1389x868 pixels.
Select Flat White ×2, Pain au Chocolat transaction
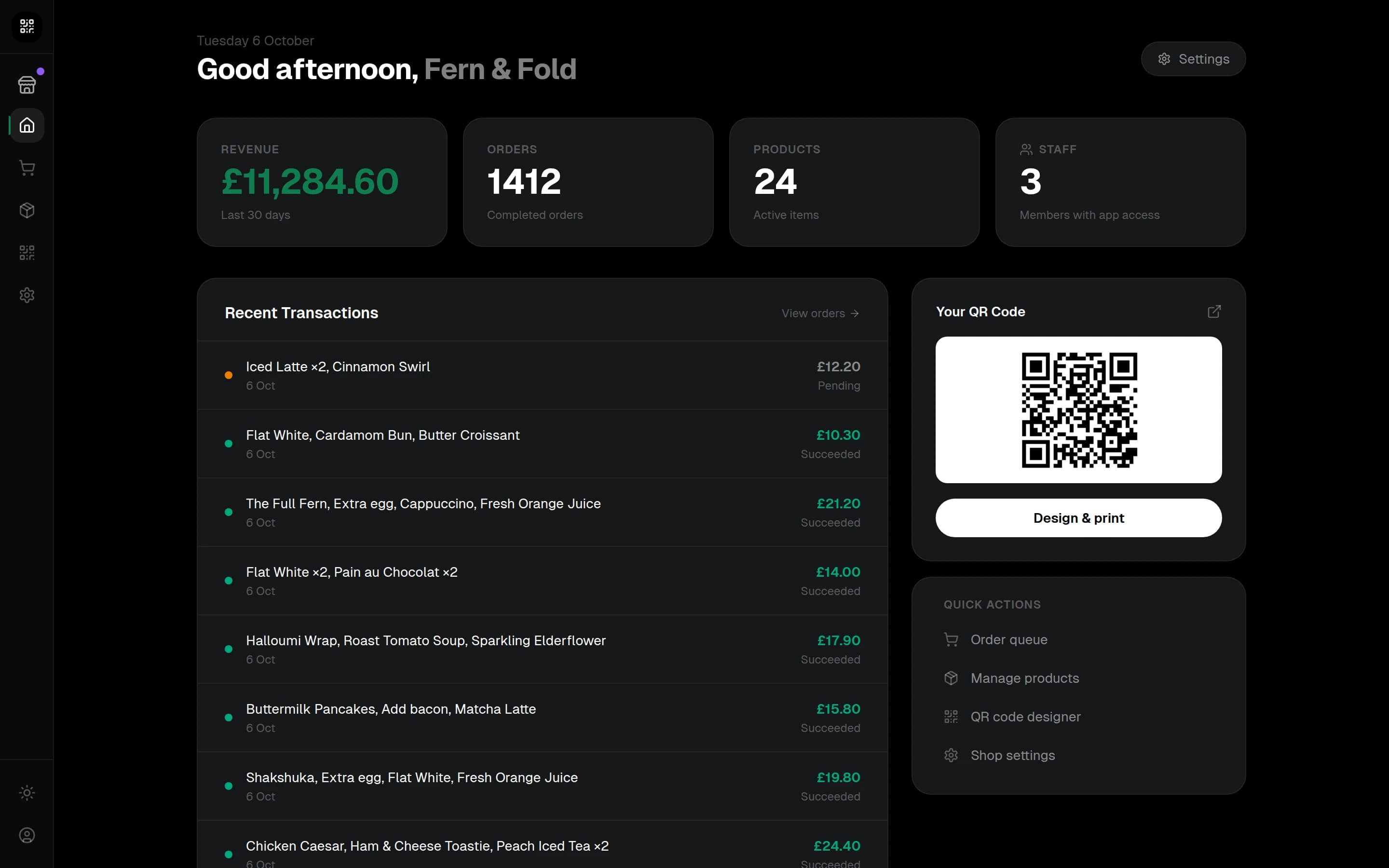[543, 581]
